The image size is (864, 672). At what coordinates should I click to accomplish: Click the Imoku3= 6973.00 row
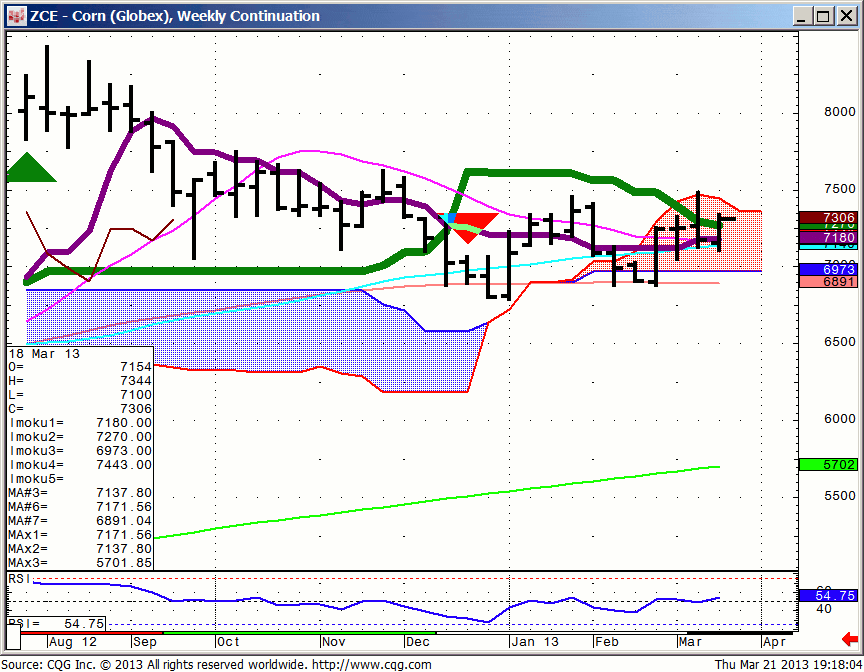(80, 451)
